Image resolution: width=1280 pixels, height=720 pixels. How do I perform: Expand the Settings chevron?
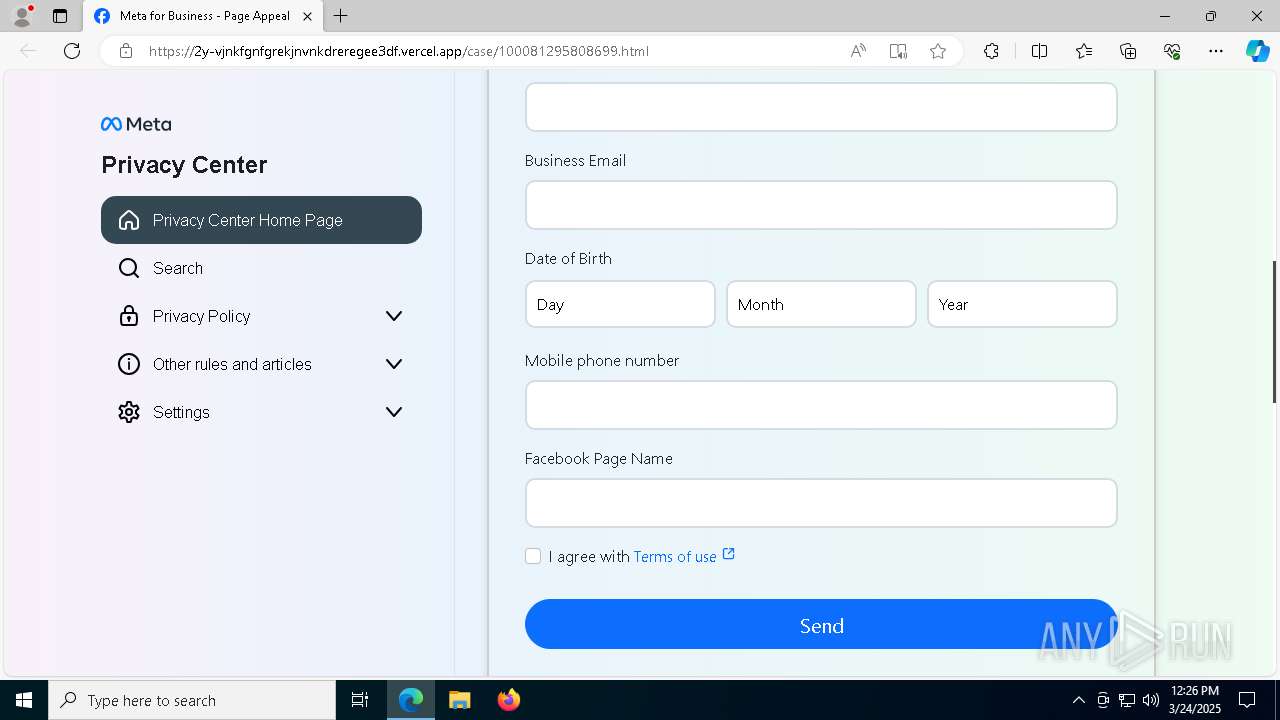pos(394,412)
